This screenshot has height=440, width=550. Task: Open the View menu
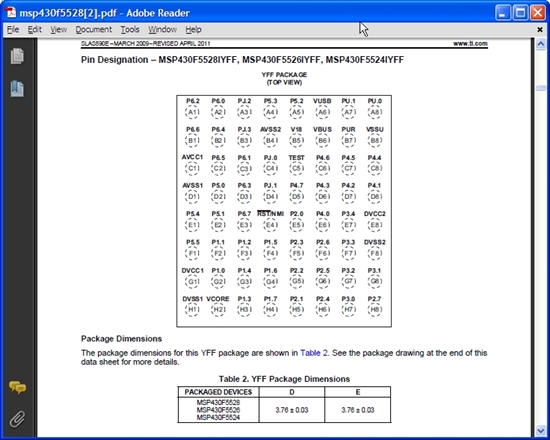pos(58,29)
